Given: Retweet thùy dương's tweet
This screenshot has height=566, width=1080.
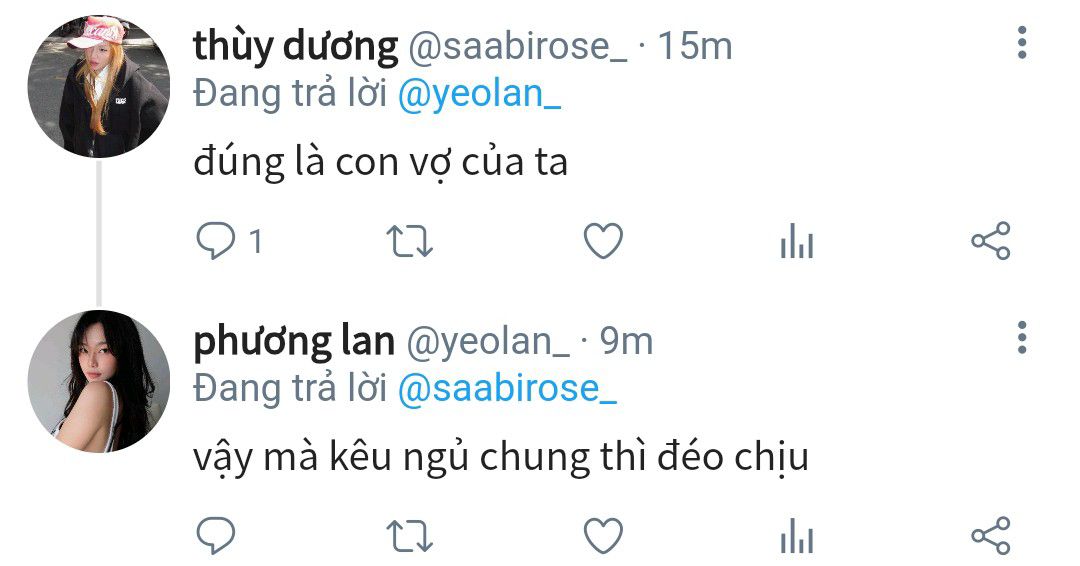Looking at the screenshot, I should point(409,242).
